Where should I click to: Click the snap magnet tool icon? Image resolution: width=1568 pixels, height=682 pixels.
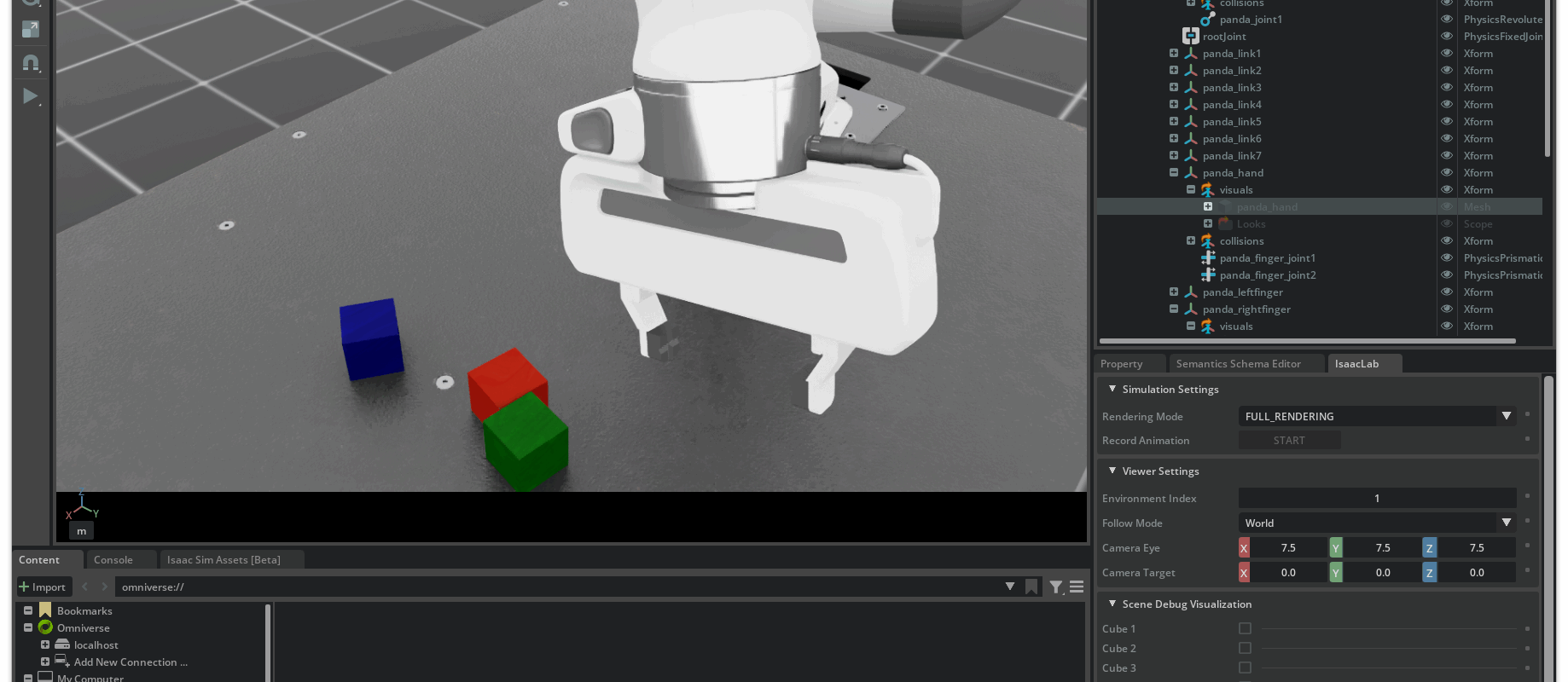coord(31,63)
